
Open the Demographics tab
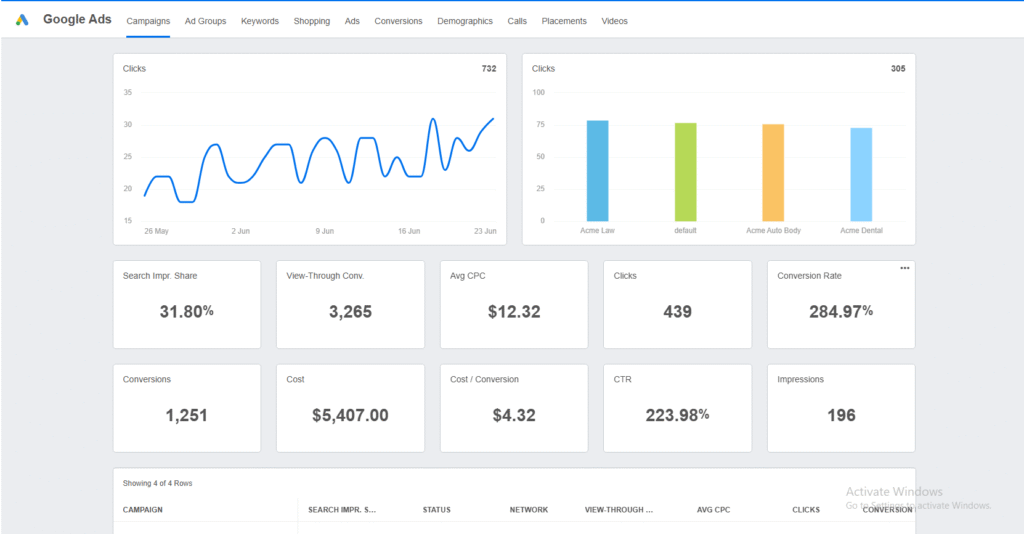465,21
